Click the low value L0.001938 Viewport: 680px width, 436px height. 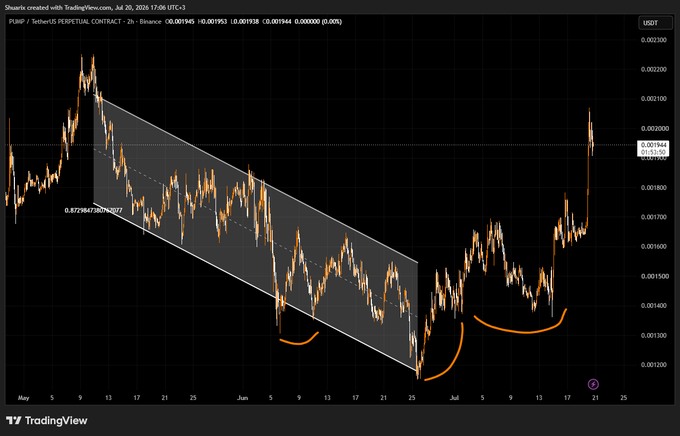tap(245, 21)
